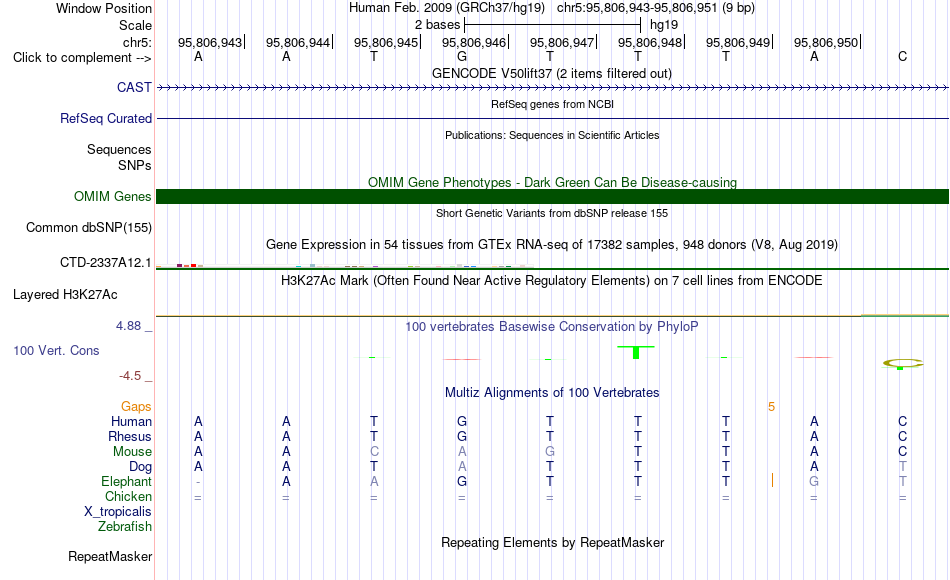This screenshot has height=580, width=950.
Task: Click the Human species row label
Action: 131,421
